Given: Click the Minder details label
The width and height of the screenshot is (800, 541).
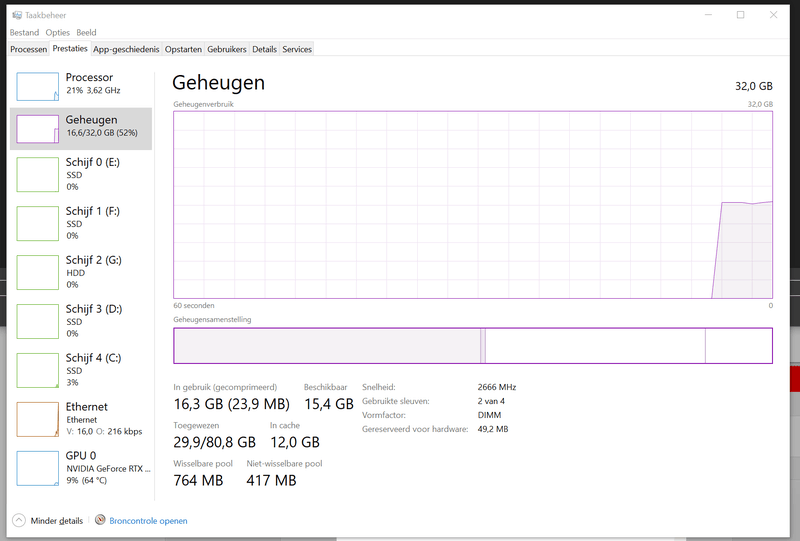Looking at the screenshot, I should 57,521.
